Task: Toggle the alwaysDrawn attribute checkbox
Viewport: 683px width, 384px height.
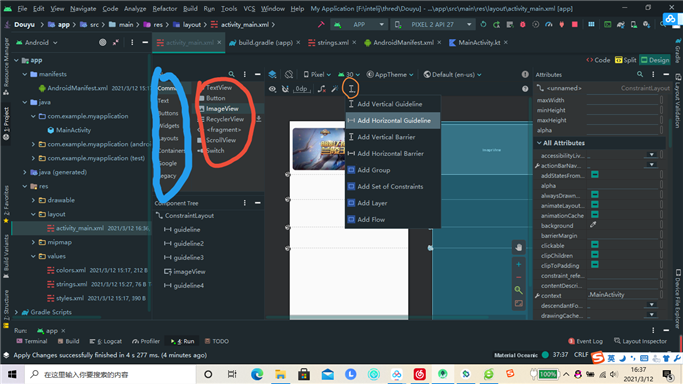Action: tap(595, 195)
